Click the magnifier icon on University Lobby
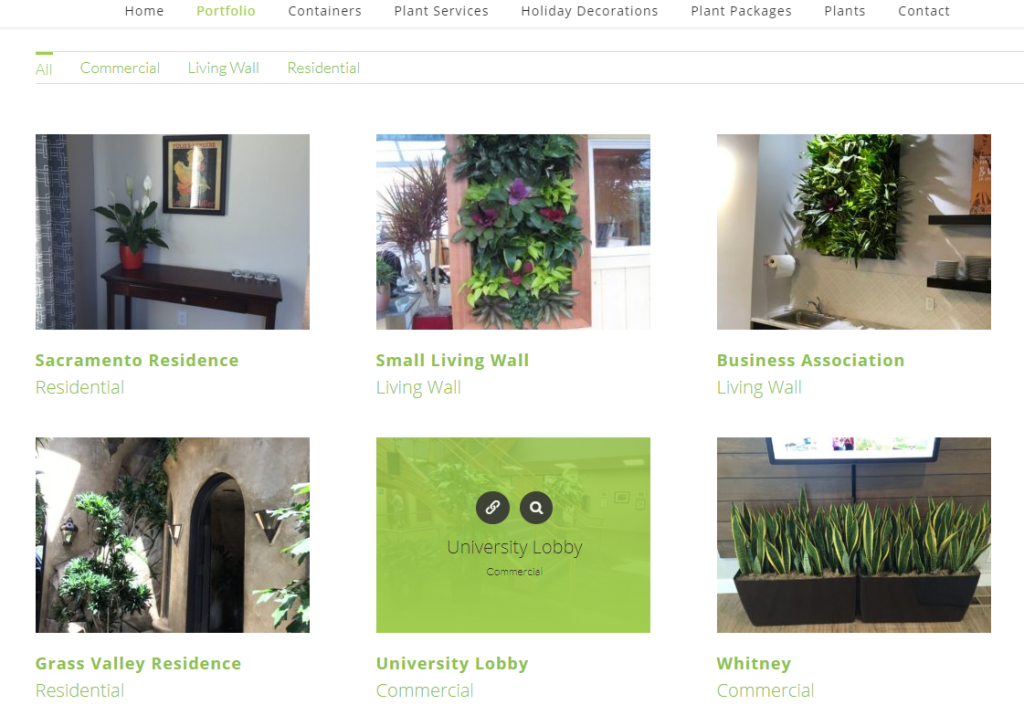 pos(536,507)
